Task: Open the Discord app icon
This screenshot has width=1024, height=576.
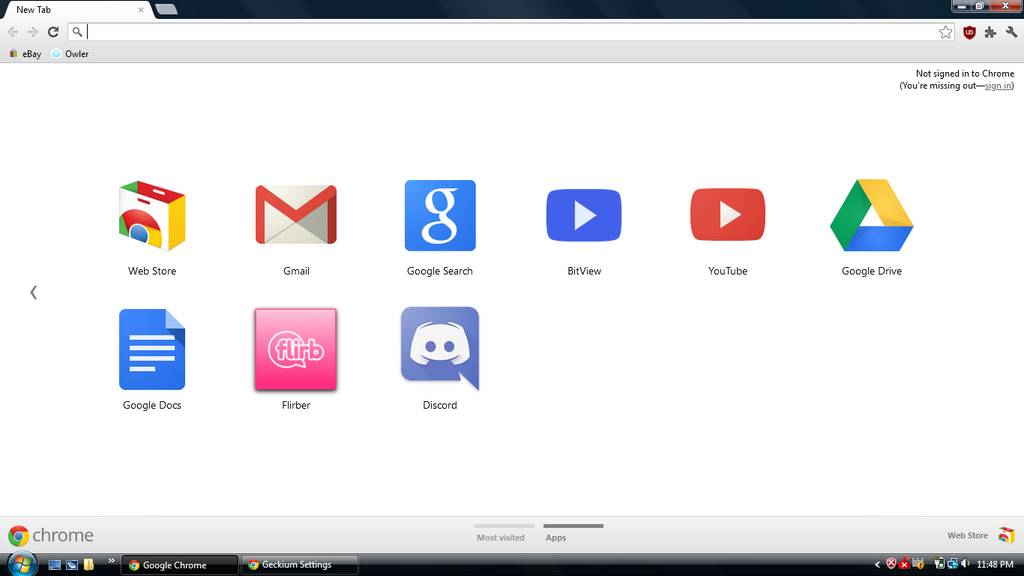Action: [440, 349]
